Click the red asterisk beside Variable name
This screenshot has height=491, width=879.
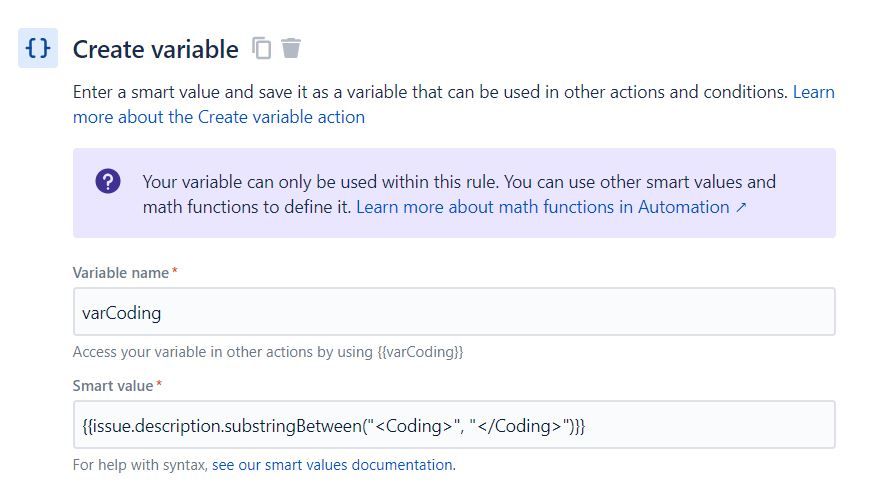tap(175, 272)
